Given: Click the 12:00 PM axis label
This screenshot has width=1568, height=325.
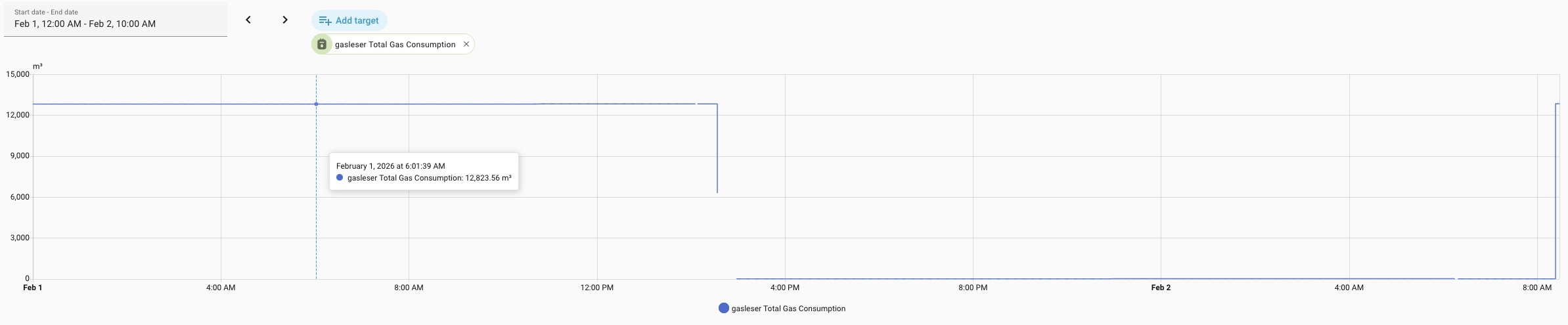Looking at the screenshot, I should pyautogui.click(x=597, y=288).
